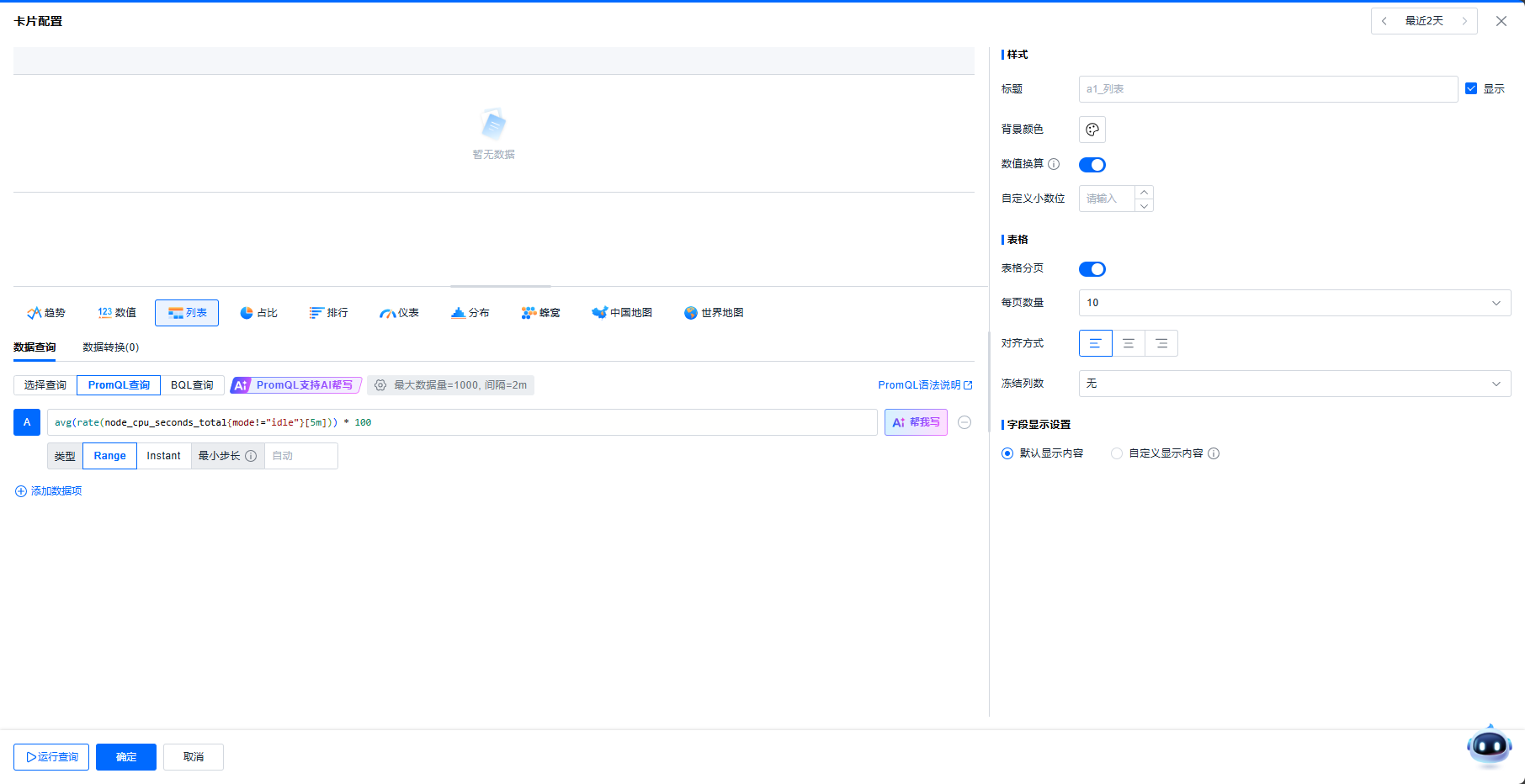This screenshot has height=784, width=1525.
Task: Expand the 每页数量 dropdown
Action: (x=1294, y=303)
